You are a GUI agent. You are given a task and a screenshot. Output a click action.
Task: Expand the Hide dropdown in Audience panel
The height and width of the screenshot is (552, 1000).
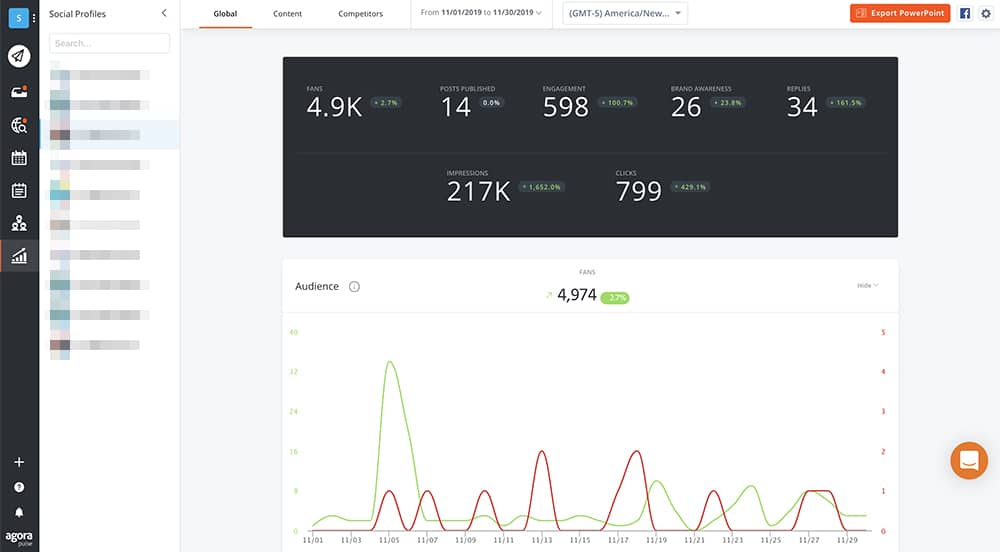point(867,286)
